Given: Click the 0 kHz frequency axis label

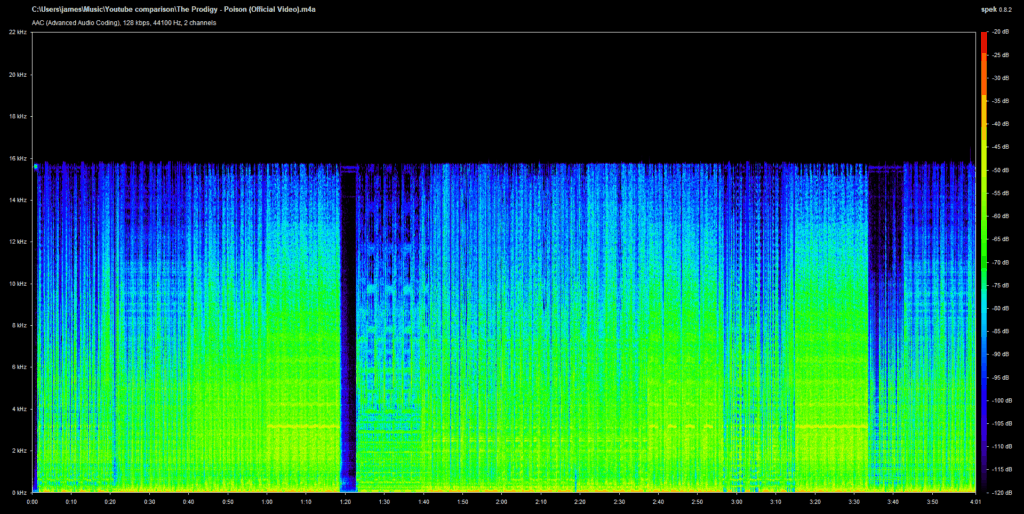Looking at the screenshot, I should tap(20, 492).
